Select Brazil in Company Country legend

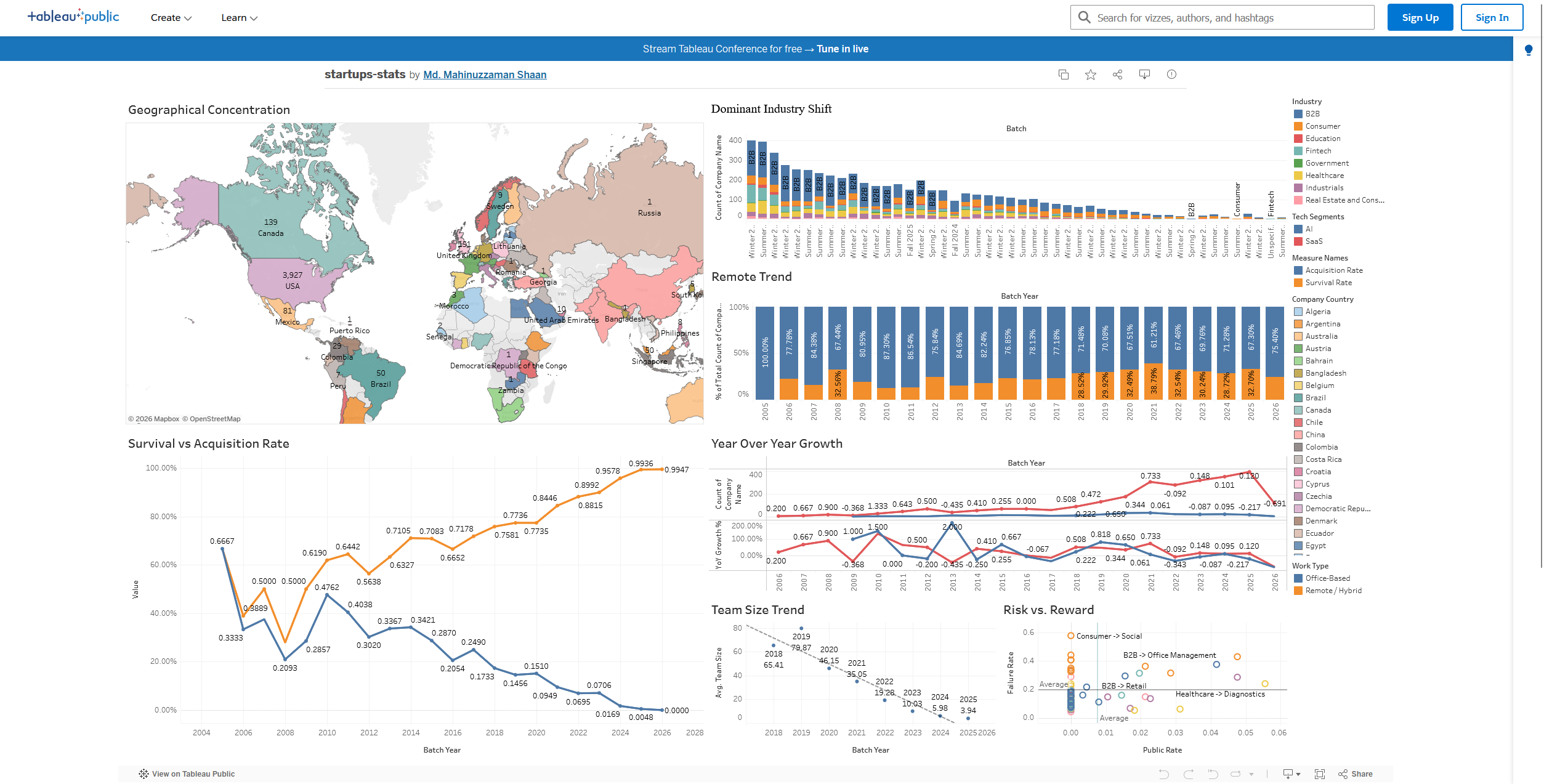tap(1310, 398)
